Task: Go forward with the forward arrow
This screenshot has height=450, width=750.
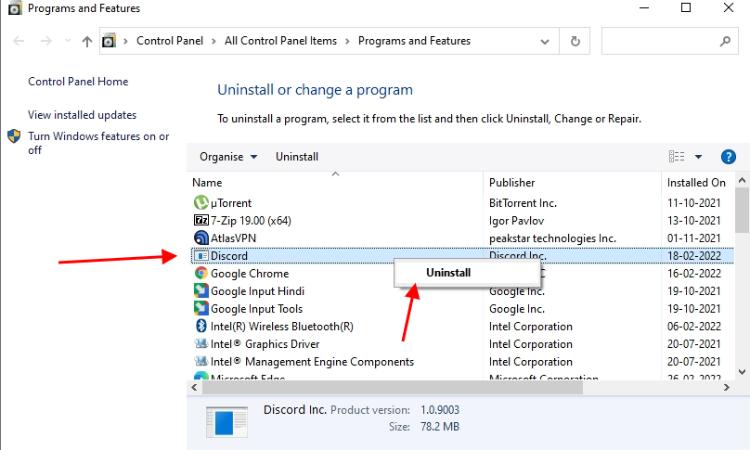Action: click(46, 41)
